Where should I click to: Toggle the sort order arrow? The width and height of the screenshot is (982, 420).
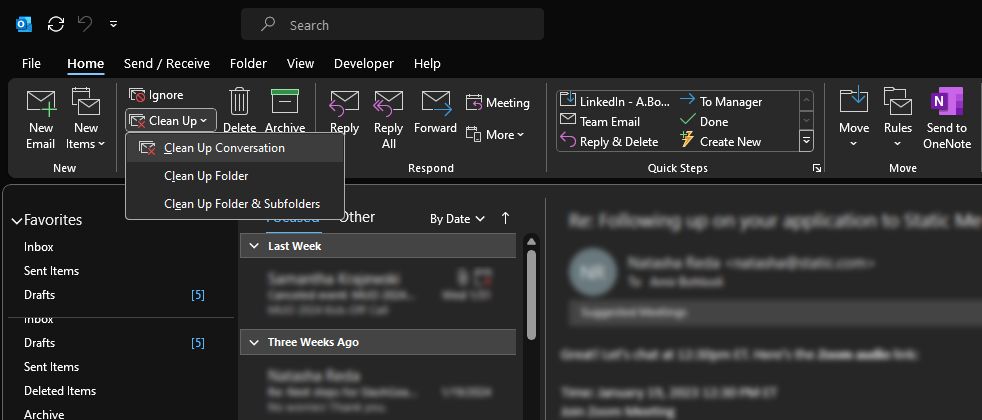pos(505,218)
